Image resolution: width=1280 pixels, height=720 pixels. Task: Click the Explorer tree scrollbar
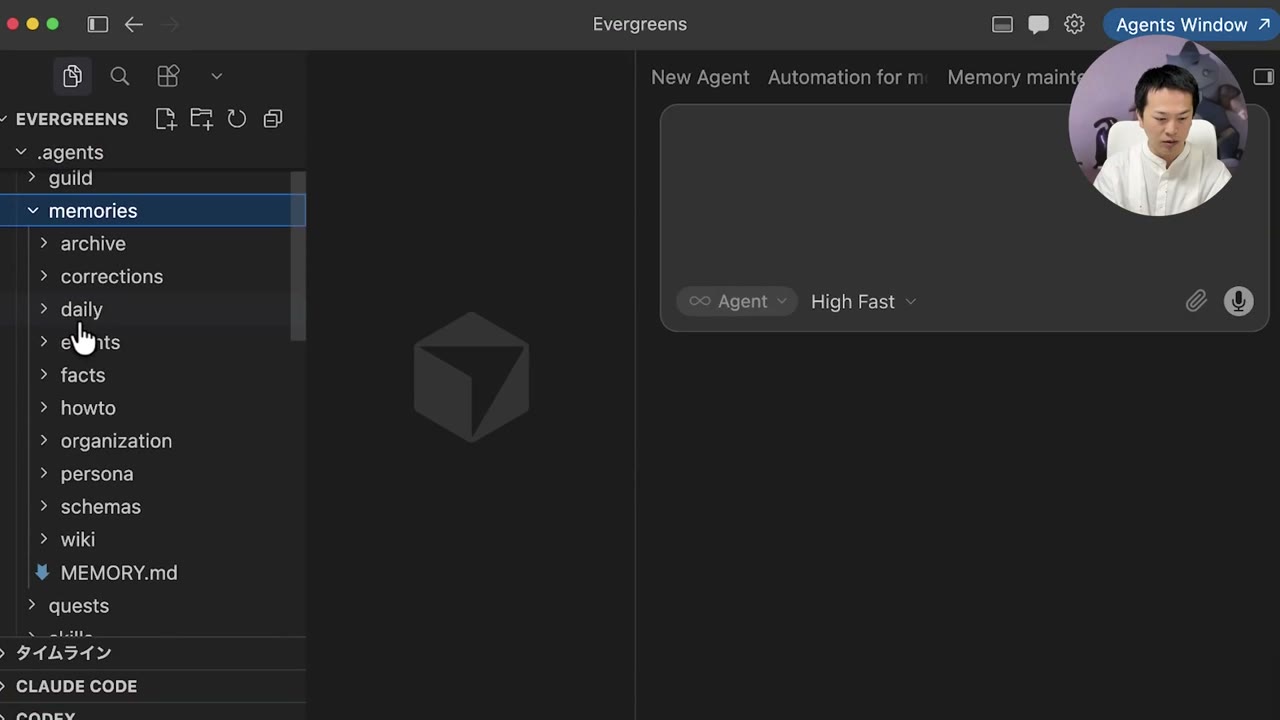(x=298, y=255)
